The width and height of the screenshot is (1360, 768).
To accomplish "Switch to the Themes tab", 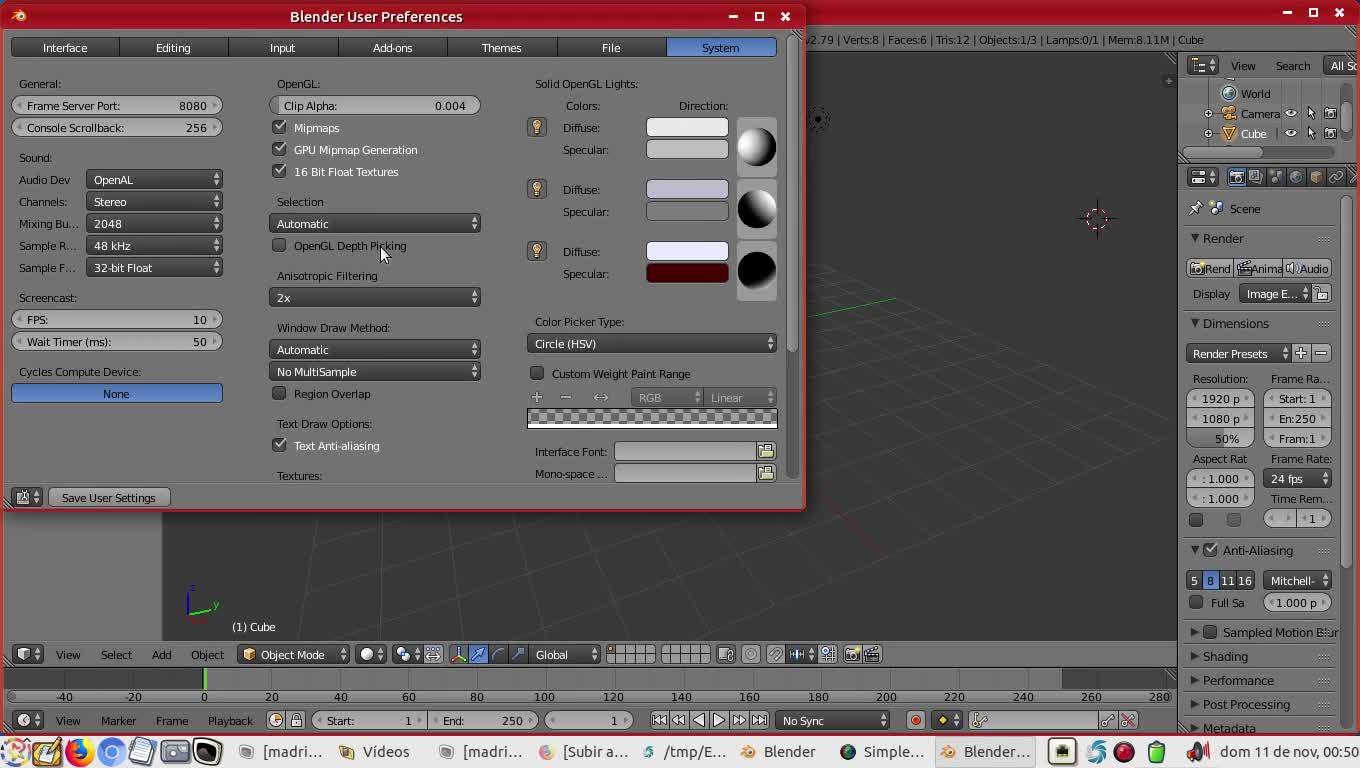I will (x=501, y=47).
